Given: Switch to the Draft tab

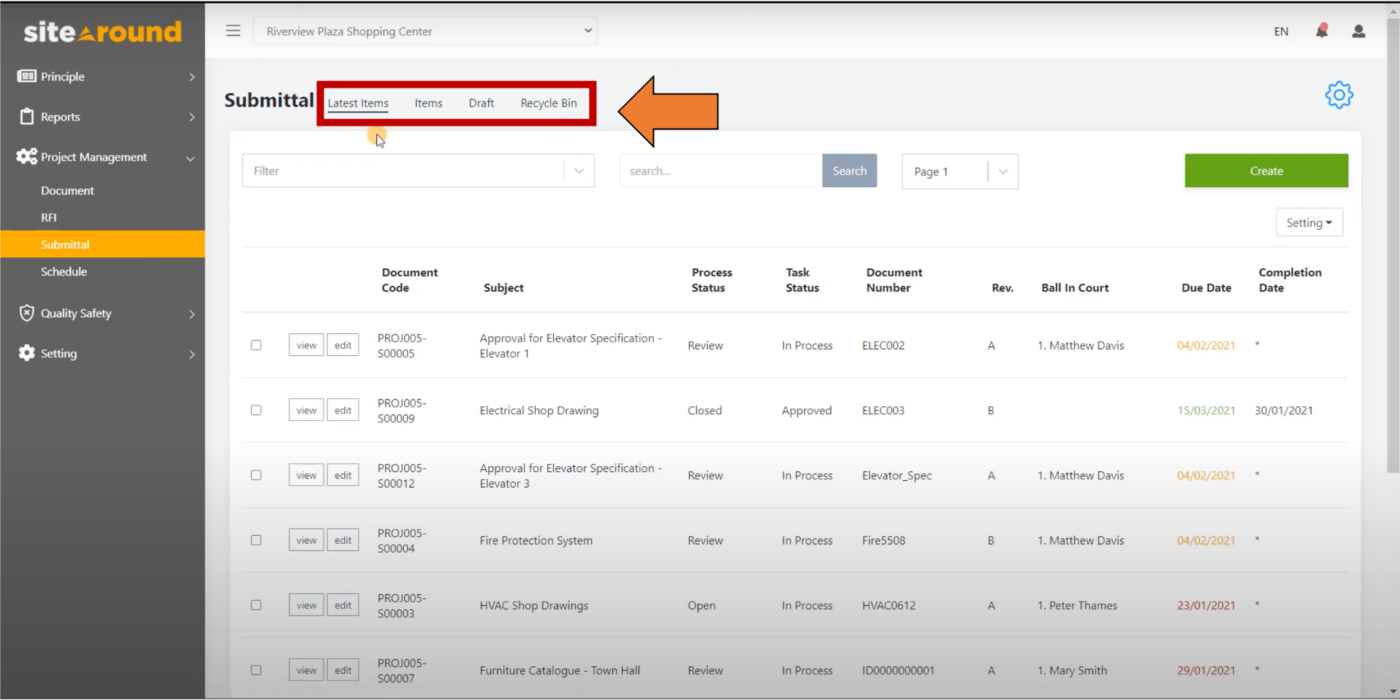Looking at the screenshot, I should (x=481, y=103).
